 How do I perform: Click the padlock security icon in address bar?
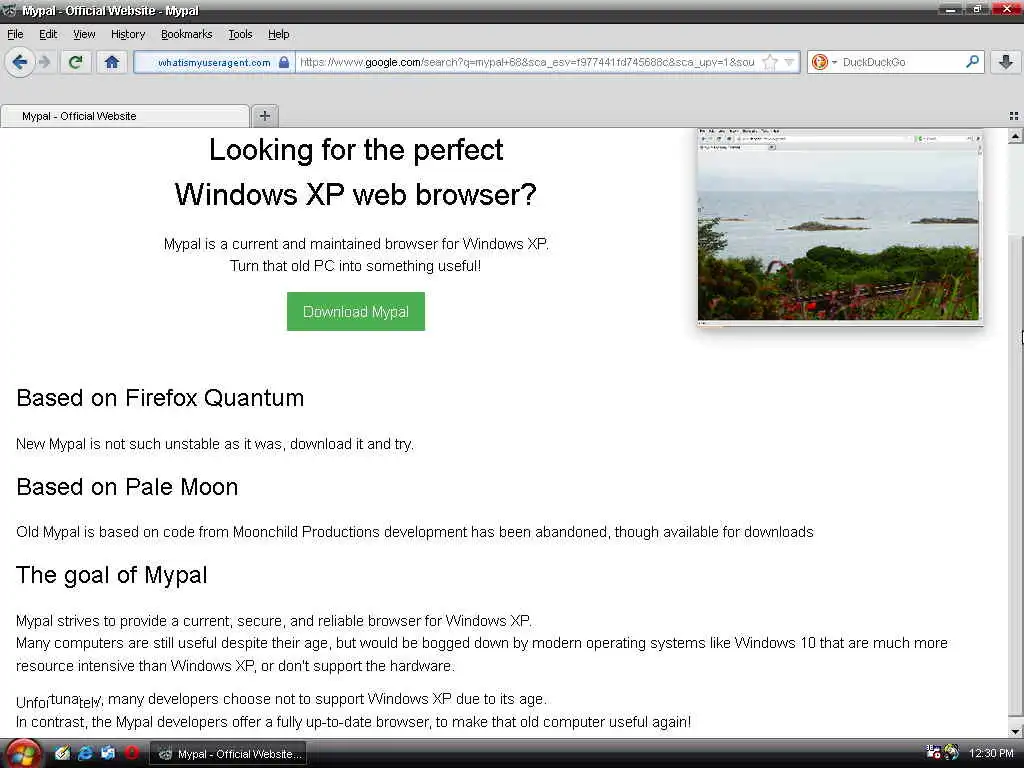[x=284, y=62]
